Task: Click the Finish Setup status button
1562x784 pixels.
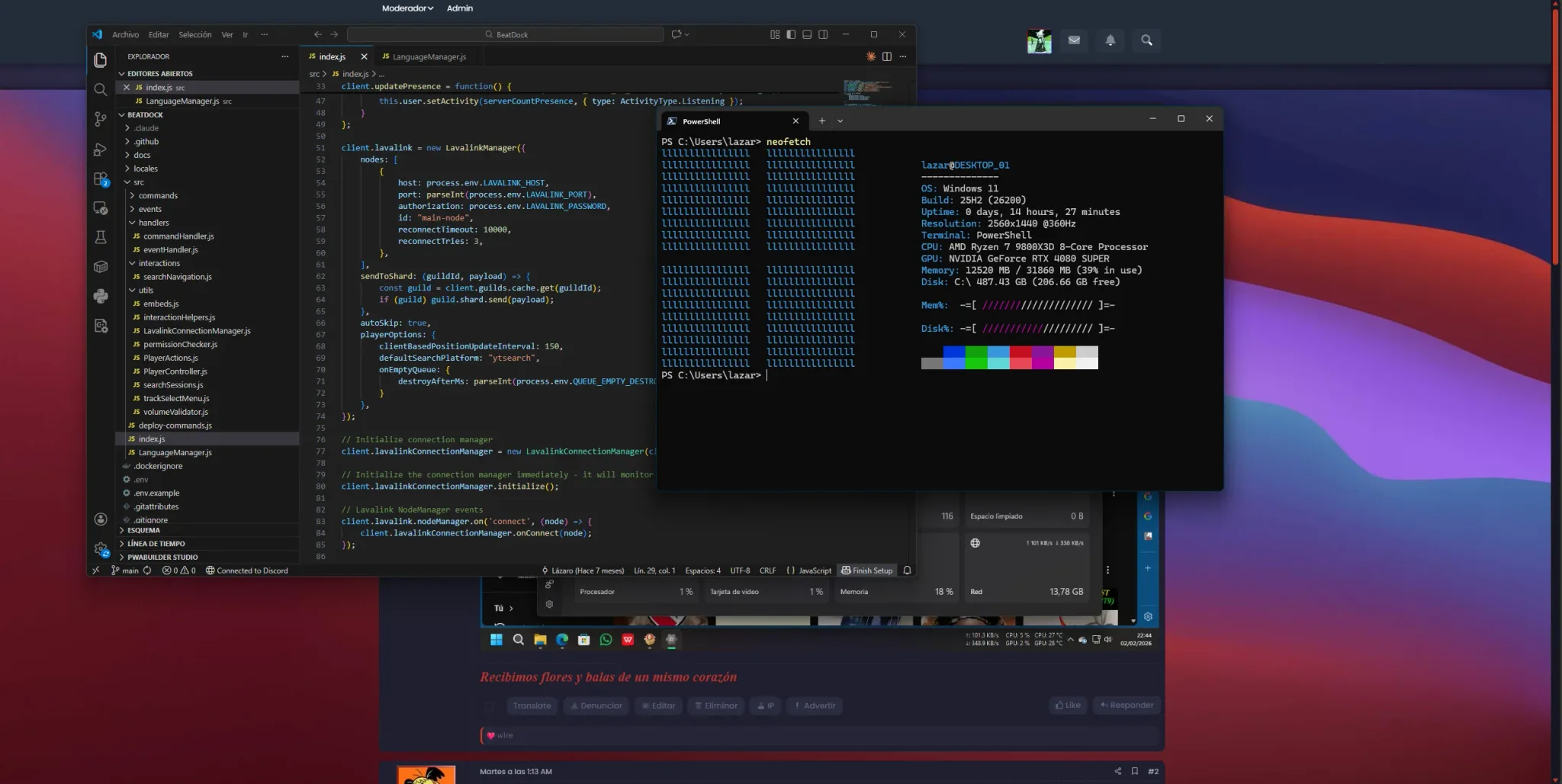Action: (x=867, y=570)
